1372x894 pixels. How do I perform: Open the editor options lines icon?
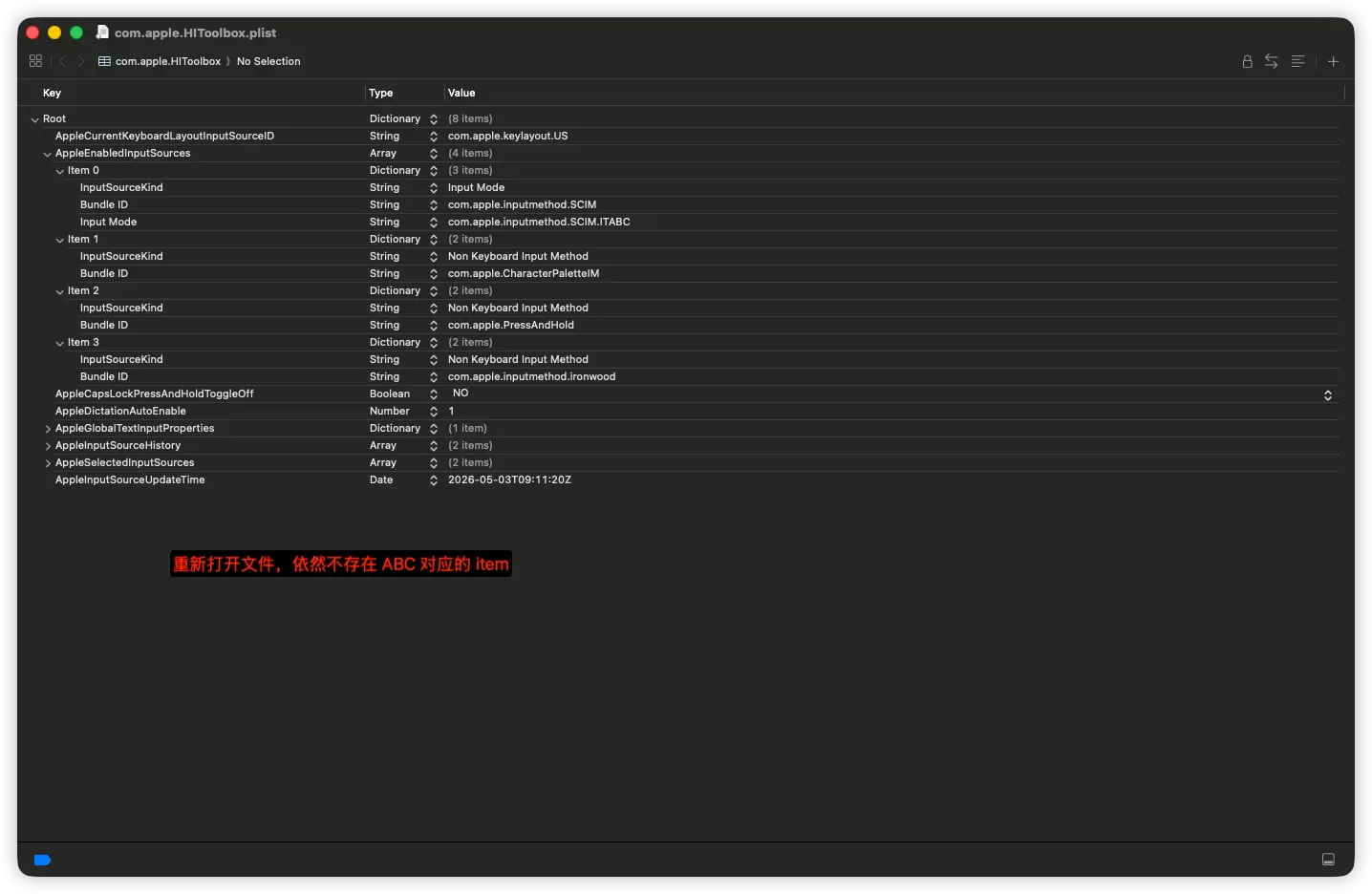pos(1297,61)
